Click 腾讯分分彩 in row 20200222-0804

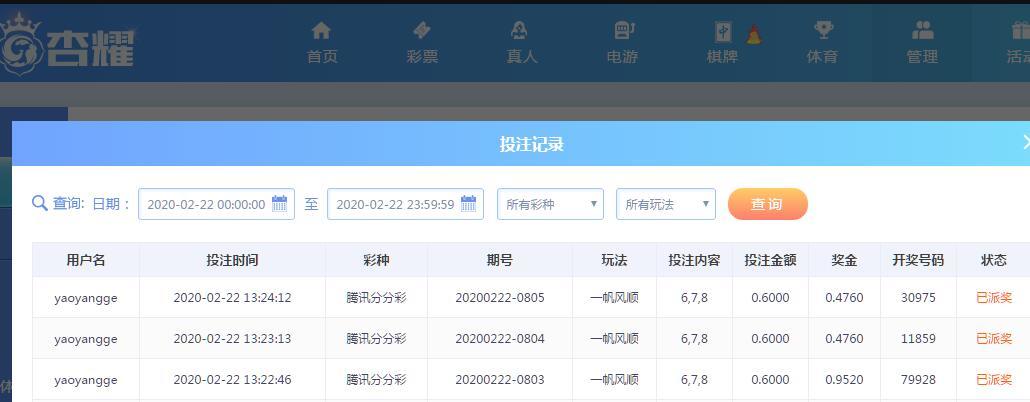pos(376,339)
